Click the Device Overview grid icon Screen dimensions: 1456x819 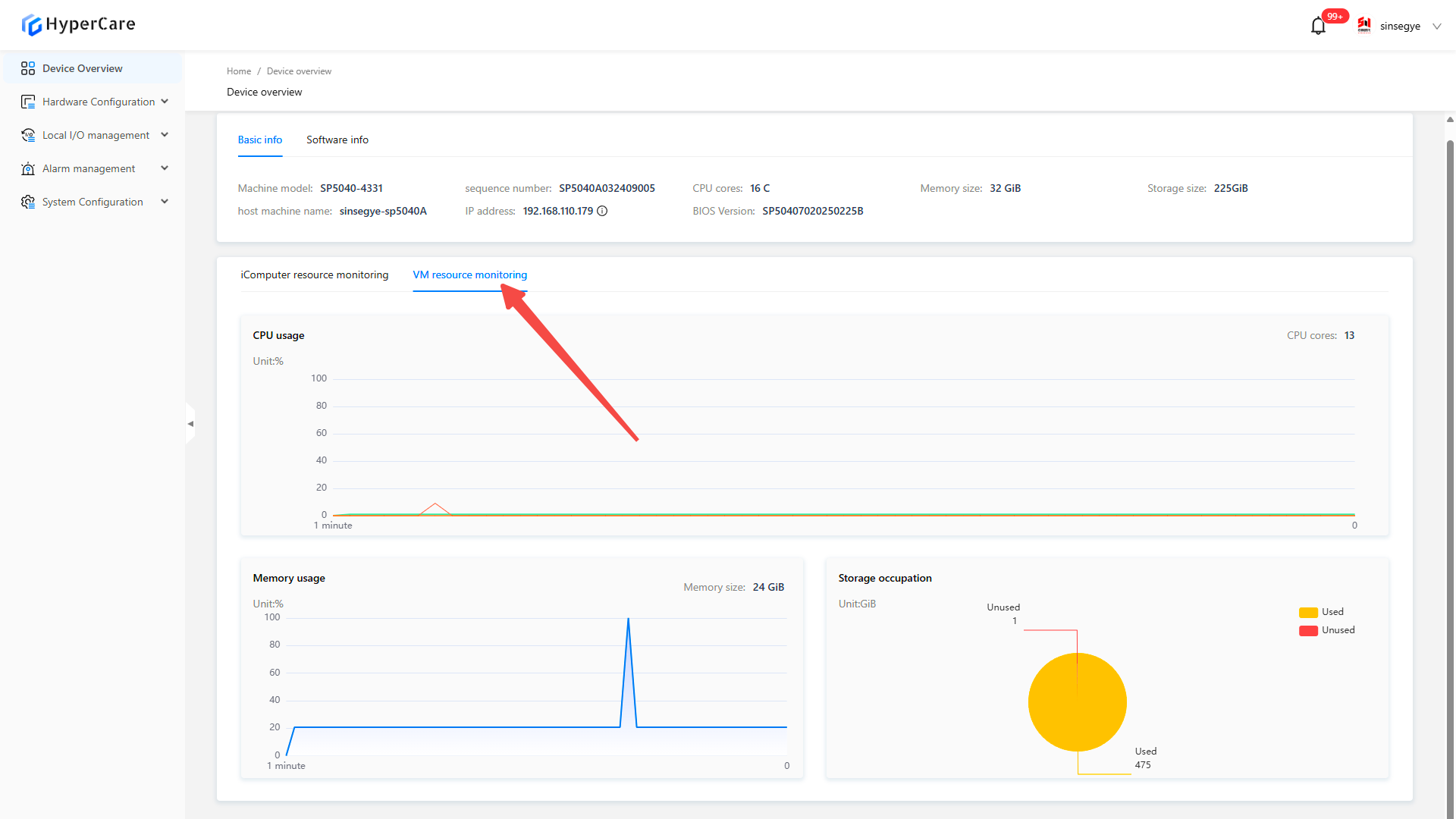point(28,68)
